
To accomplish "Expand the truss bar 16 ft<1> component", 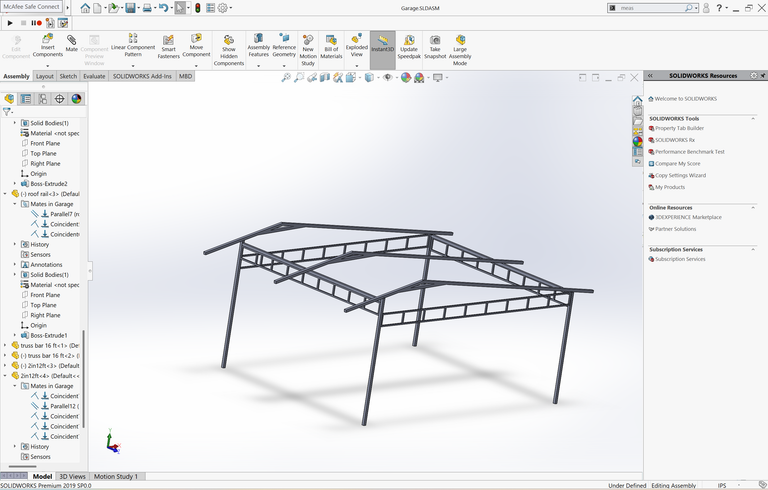I will 5,345.
